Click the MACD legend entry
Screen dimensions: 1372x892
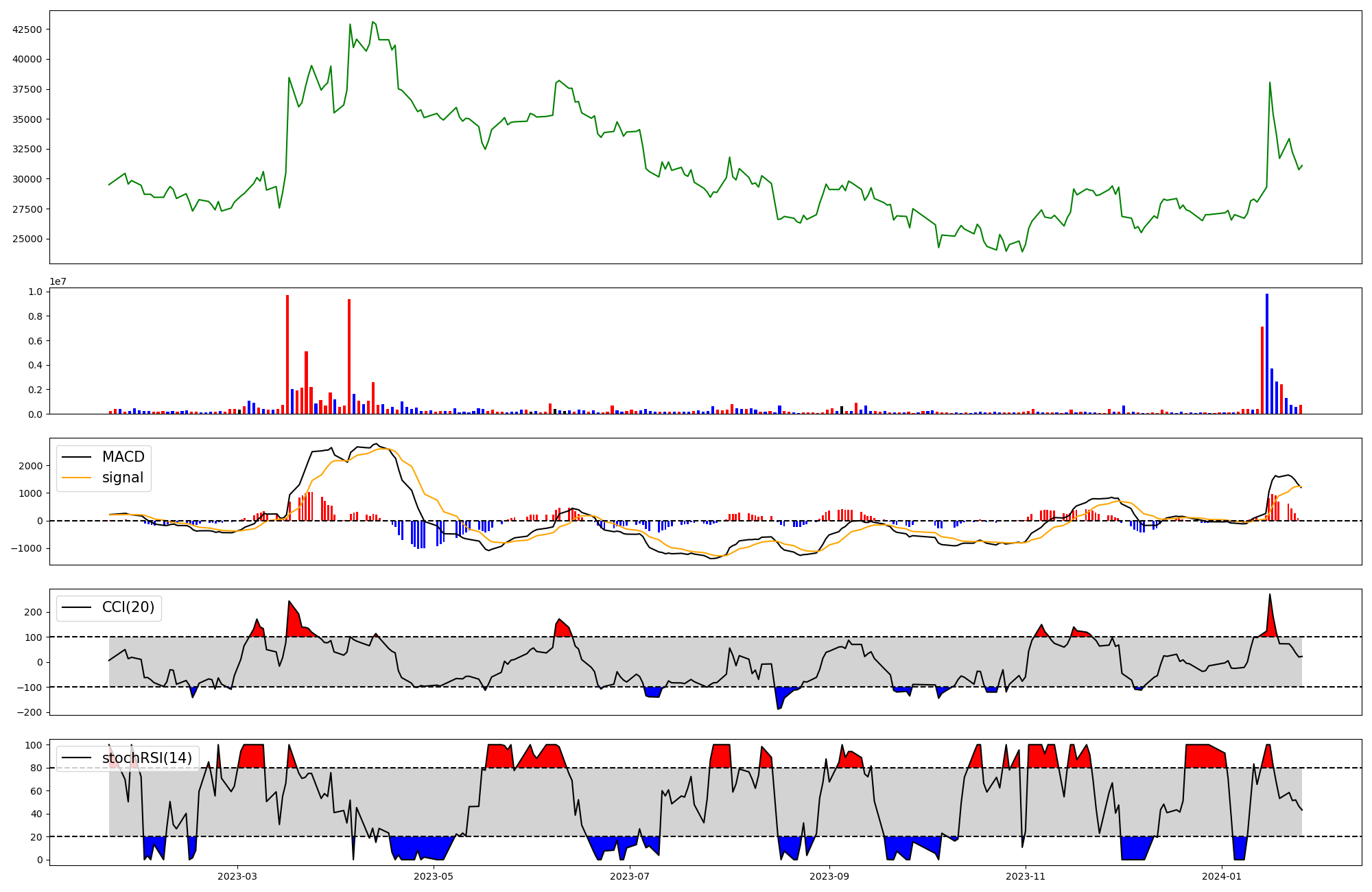tap(123, 457)
